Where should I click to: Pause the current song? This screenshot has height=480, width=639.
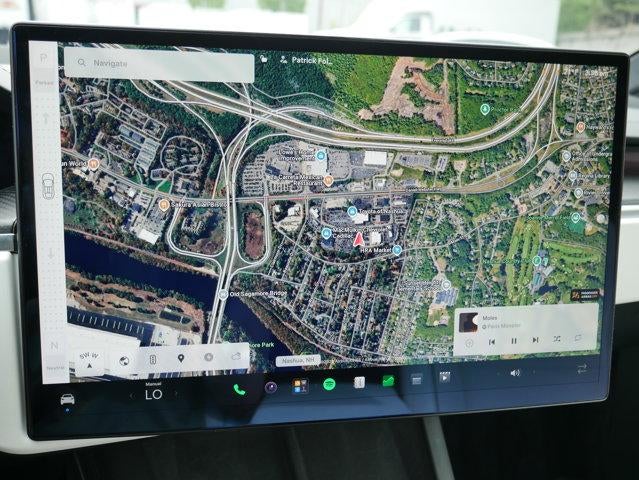[514, 340]
